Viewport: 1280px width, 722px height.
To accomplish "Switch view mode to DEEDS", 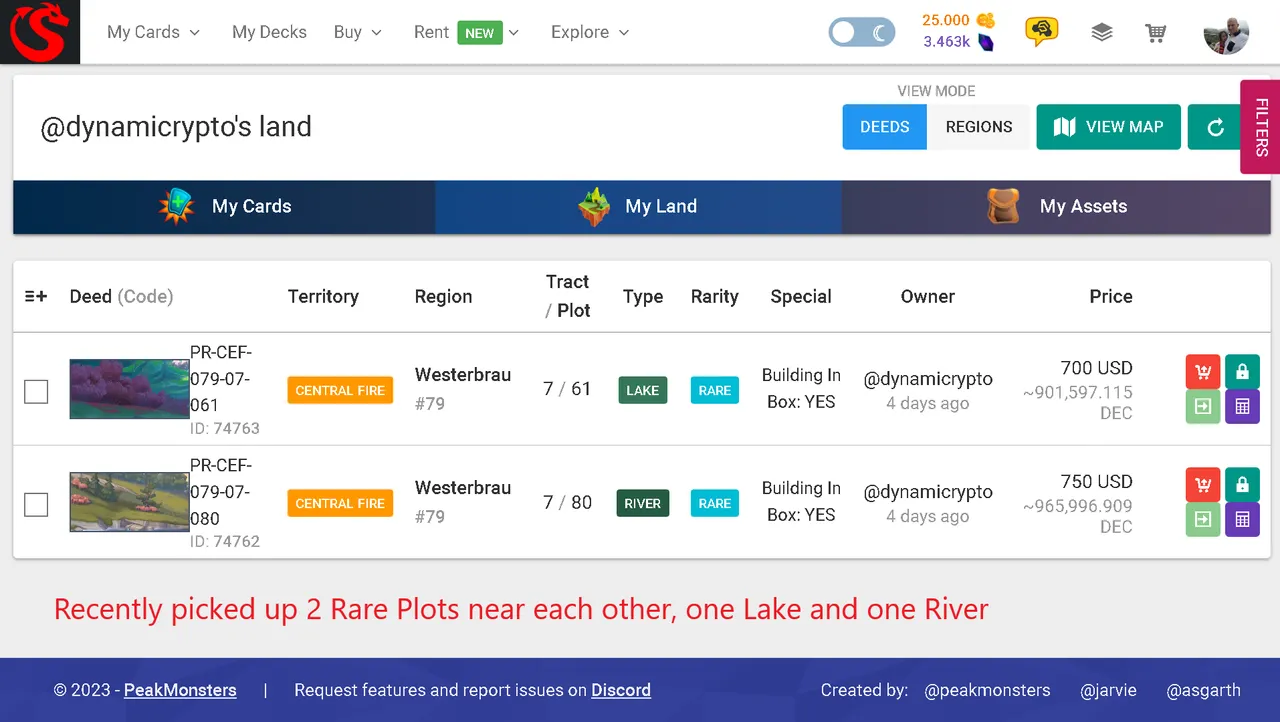I will coord(885,127).
